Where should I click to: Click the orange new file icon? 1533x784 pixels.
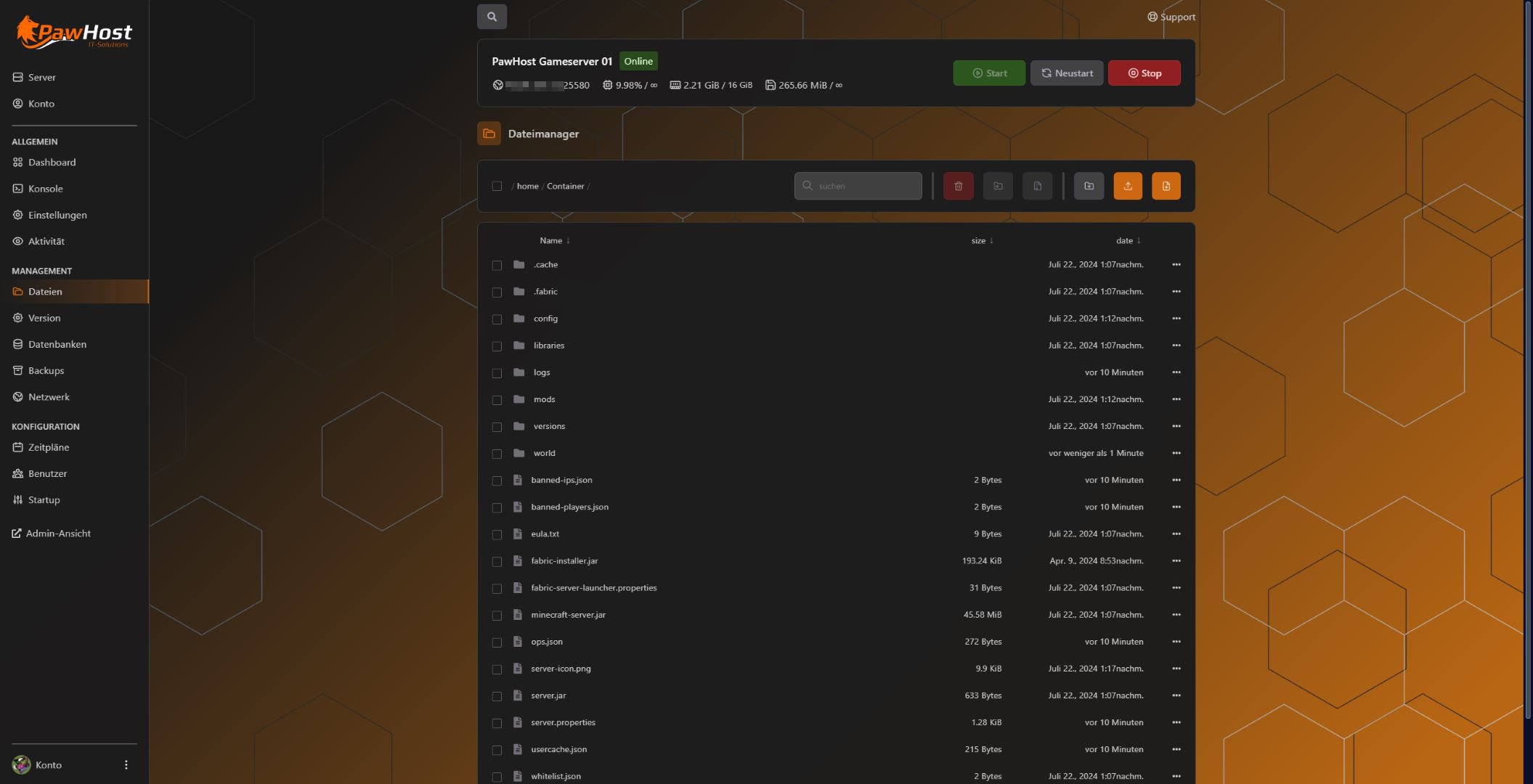1166,186
